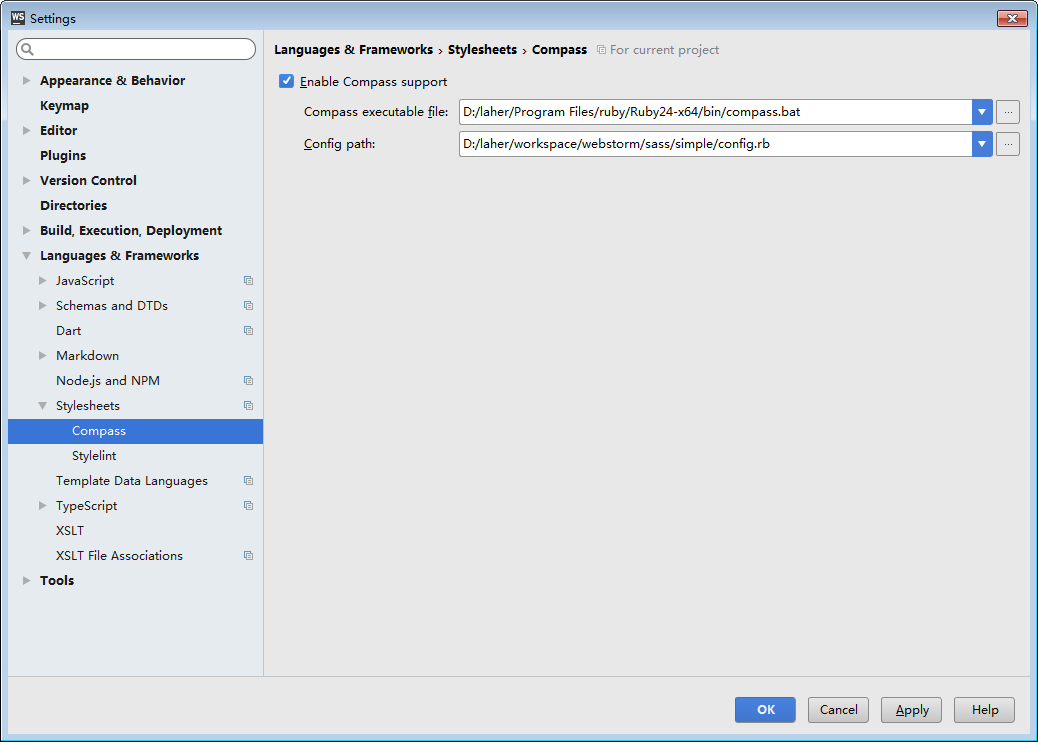Screen dimensions: 1038x742
Task: Expand Appearance & Behavior section
Action: tap(26, 81)
